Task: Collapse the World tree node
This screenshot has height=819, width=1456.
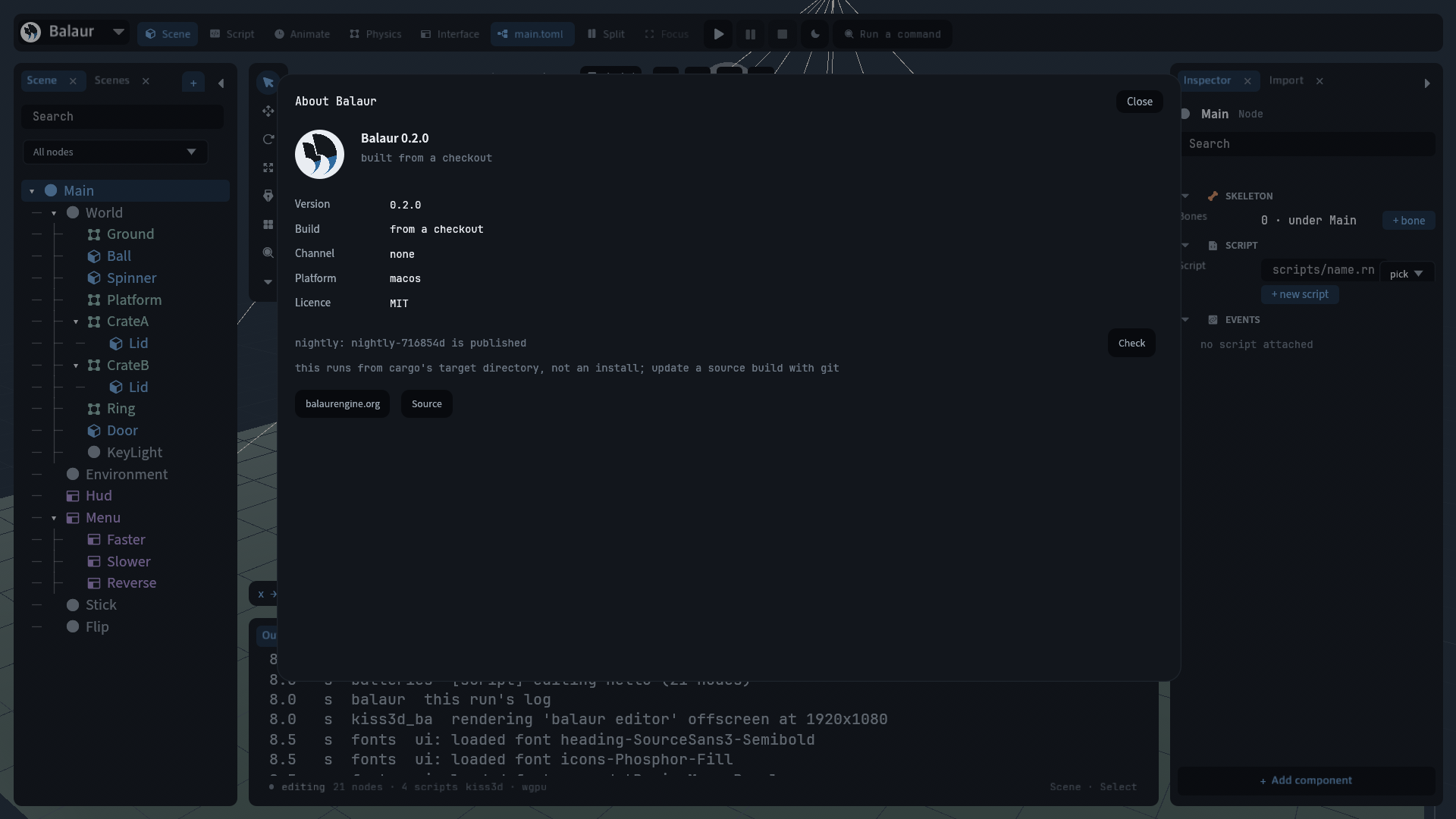Action: [x=54, y=213]
